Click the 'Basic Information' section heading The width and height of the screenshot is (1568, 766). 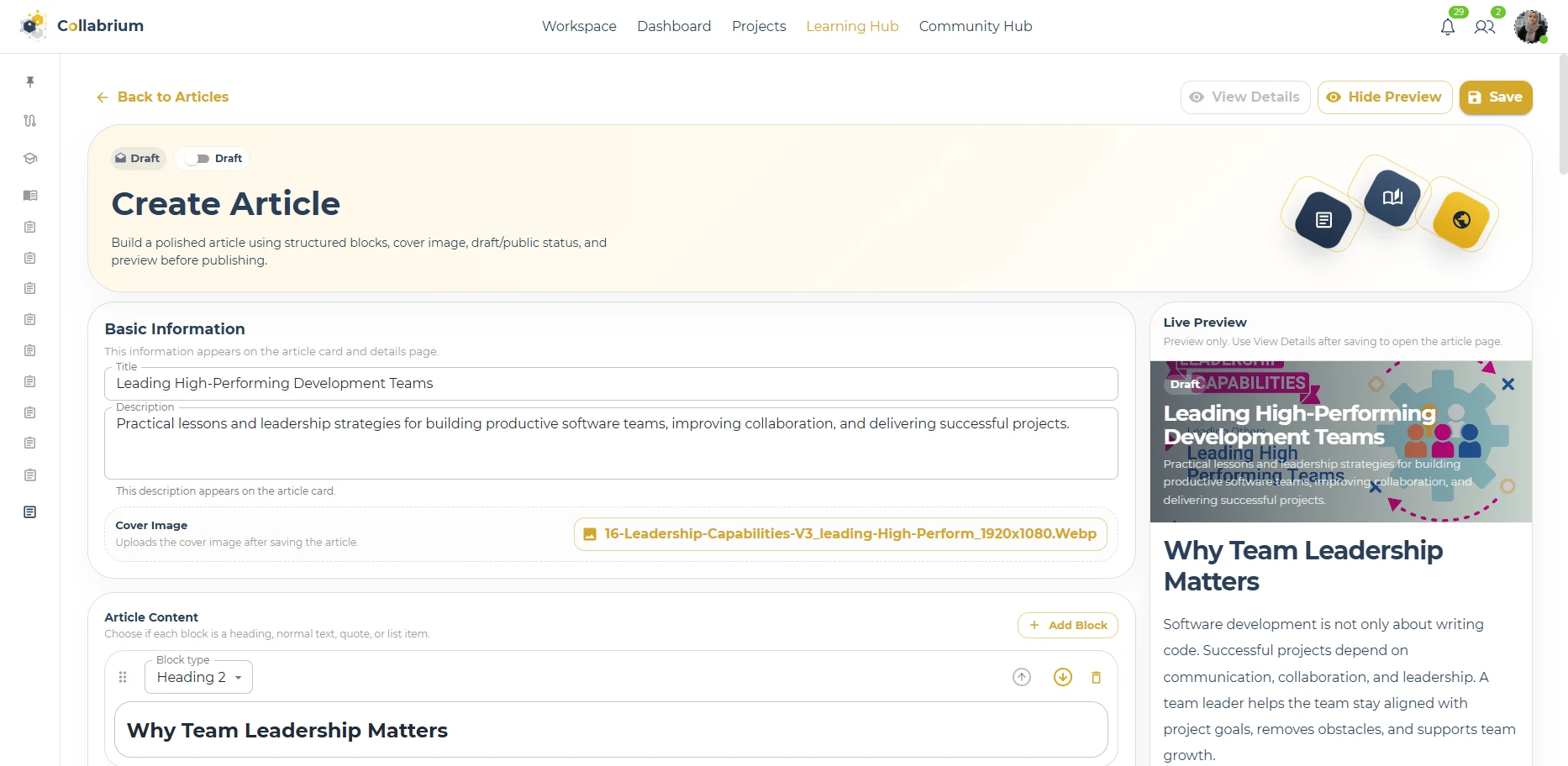pyautogui.click(x=175, y=329)
